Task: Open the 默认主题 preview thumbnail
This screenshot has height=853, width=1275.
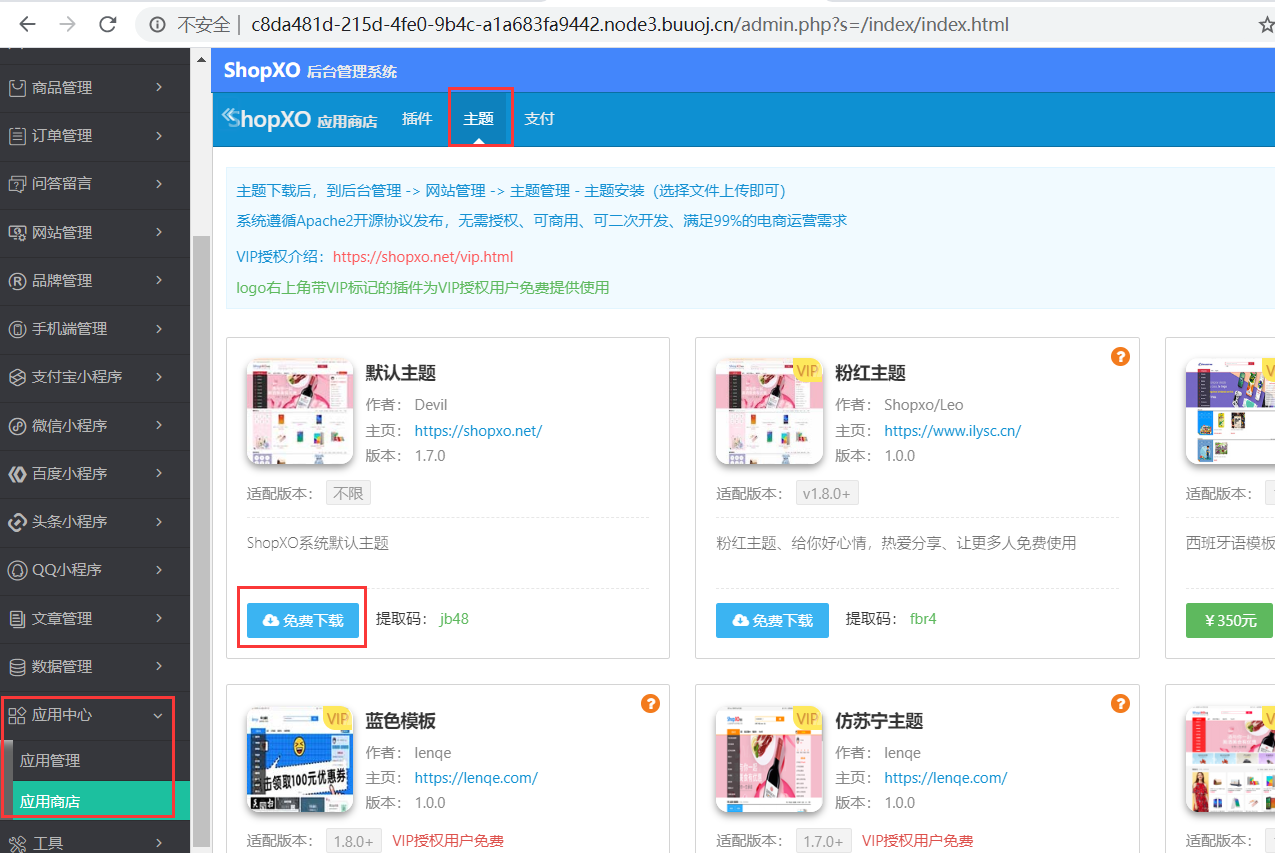Action: (300, 410)
